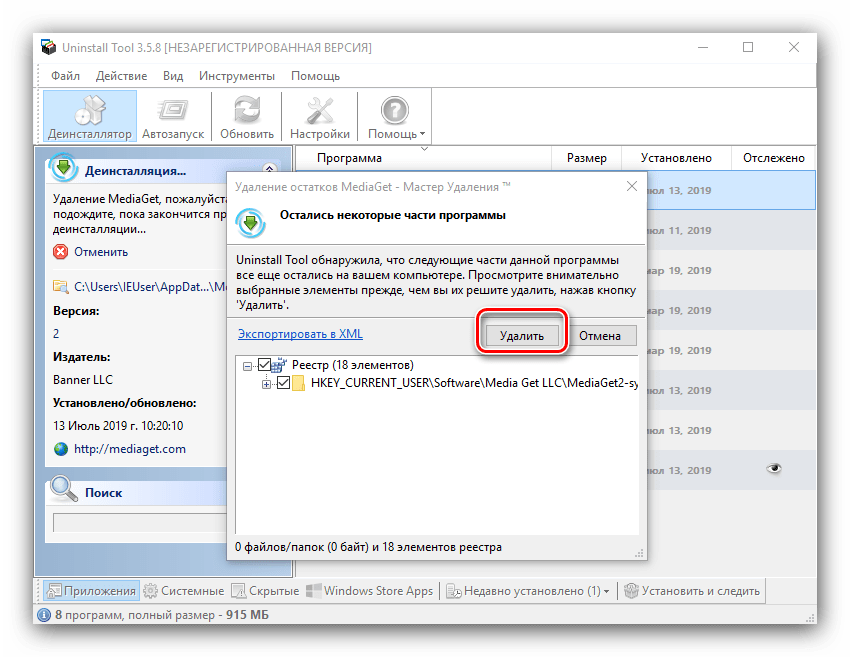The image size is (850, 657).
Task: Open the Вид menu
Action: tap(173, 76)
